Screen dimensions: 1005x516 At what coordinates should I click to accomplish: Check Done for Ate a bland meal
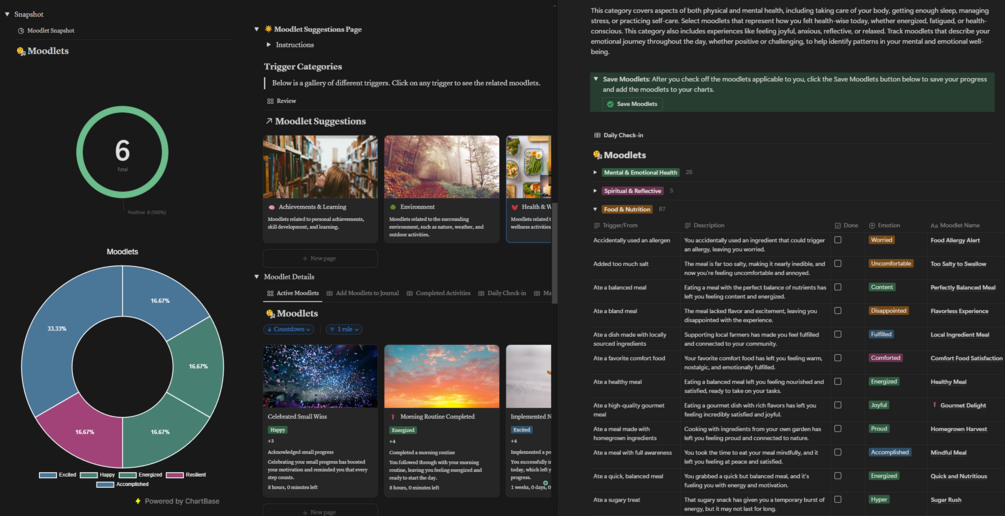tap(838, 311)
